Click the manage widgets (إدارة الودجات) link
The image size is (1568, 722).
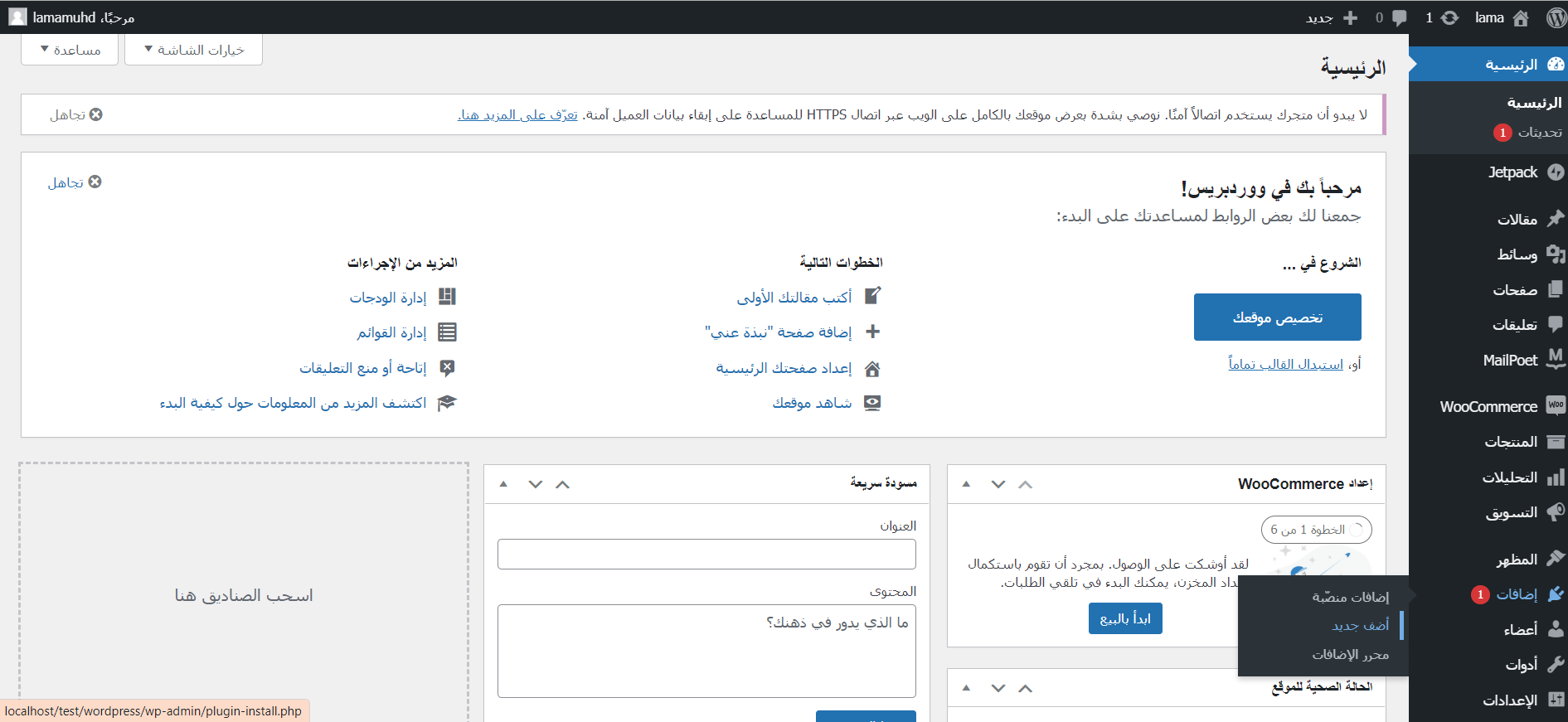pyautogui.click(x=387, y=297)
